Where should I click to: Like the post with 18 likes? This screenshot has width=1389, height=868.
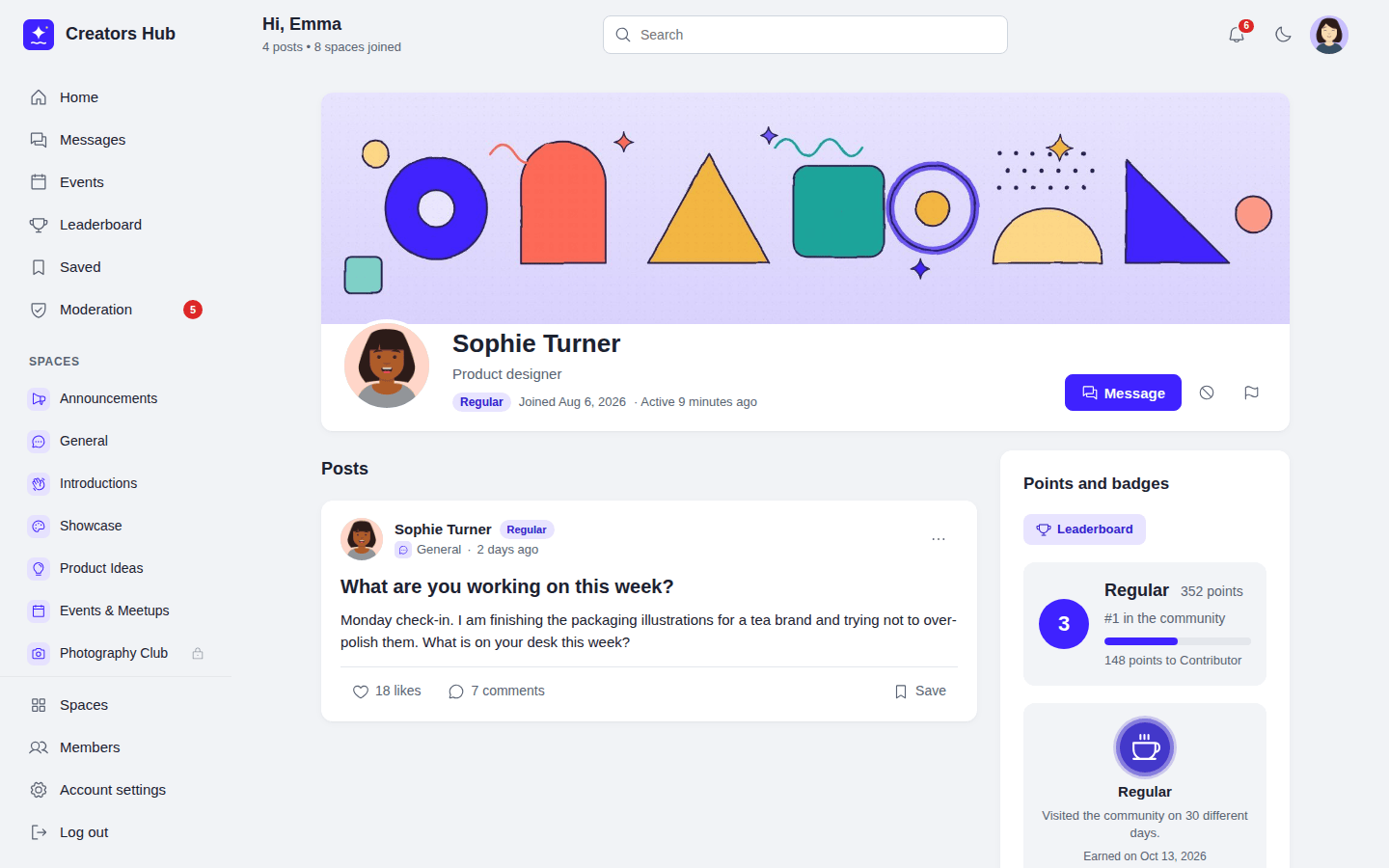[387, 691]
